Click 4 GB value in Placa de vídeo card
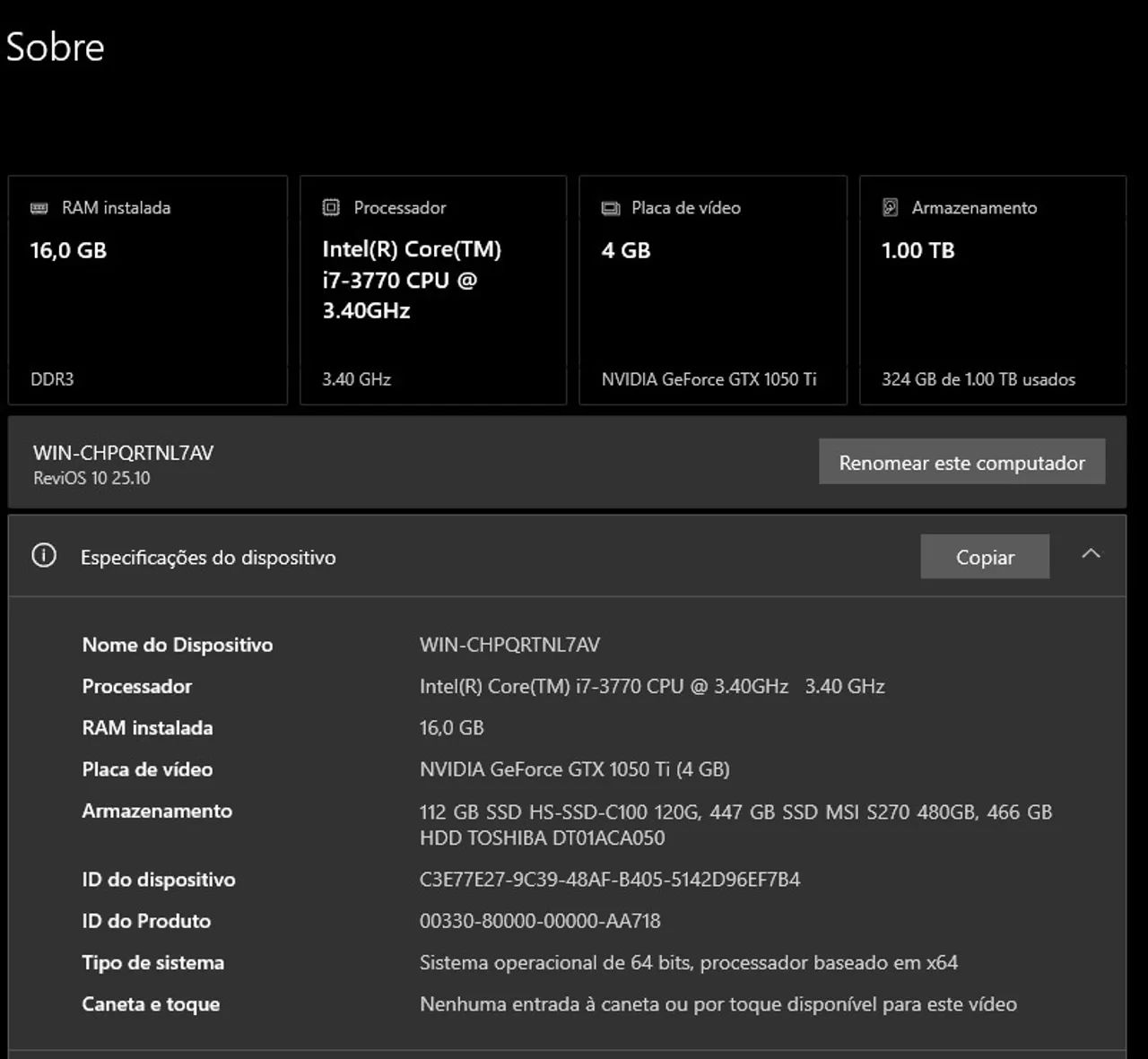 tap(626, 250)
